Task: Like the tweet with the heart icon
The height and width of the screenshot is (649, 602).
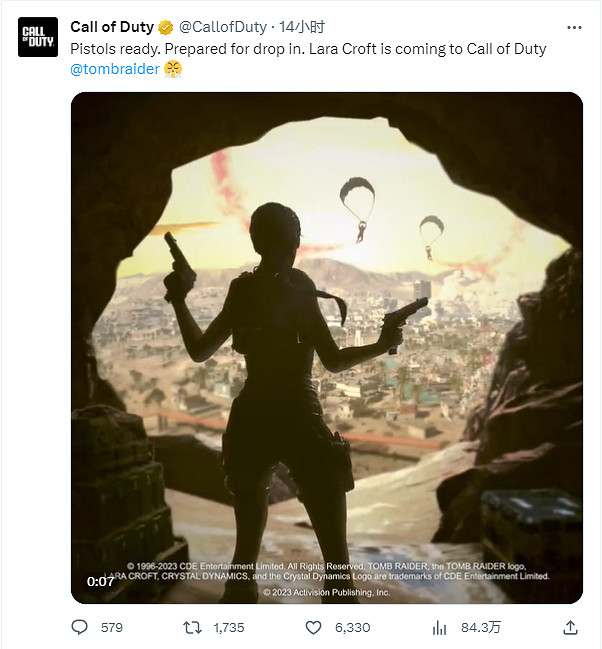Action: 313,627
